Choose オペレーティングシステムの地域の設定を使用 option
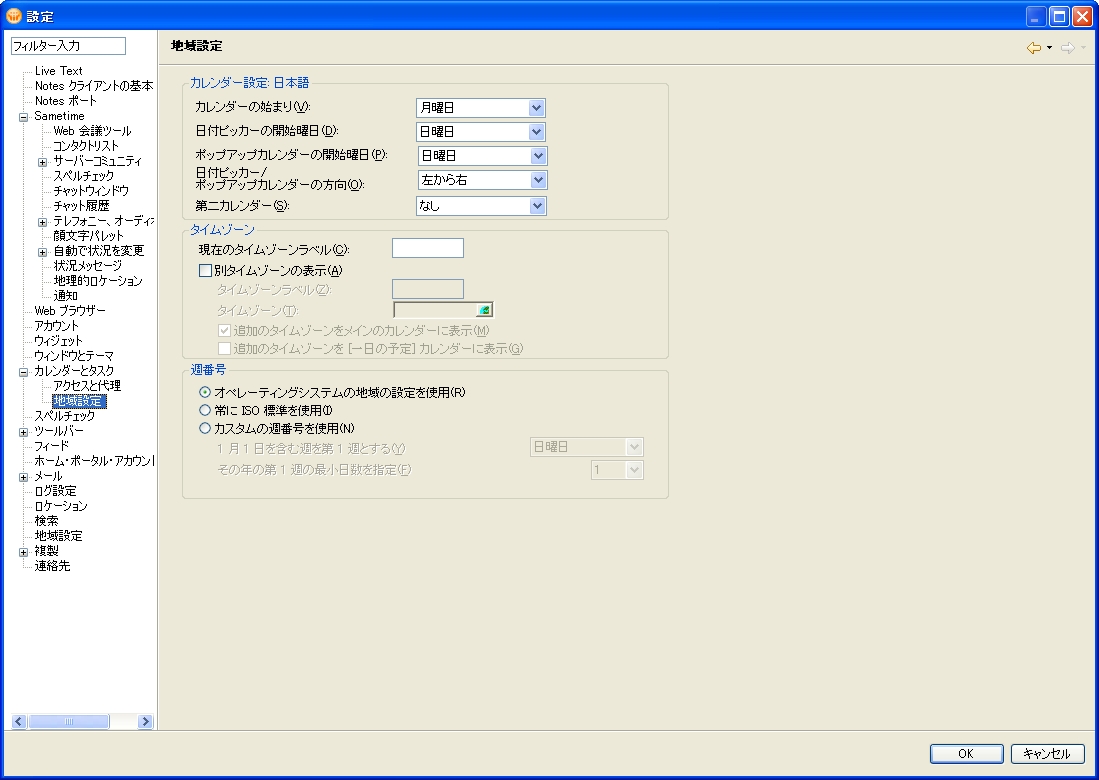The width and height of the screenshot is (1099, 780). click(x=205, y=392)
